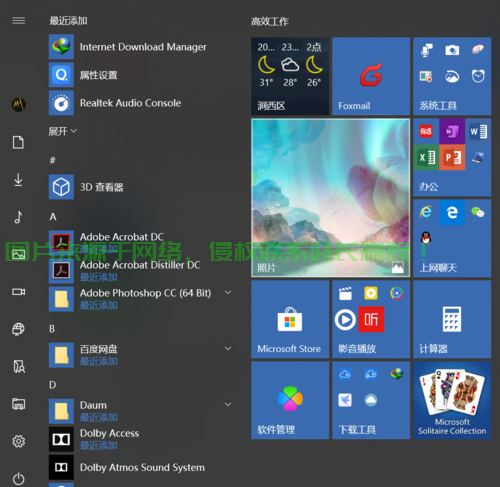Open Microsoft Solitaire Collection tile
This screenshot has height=487, width=500.
(x=452, y=400)
